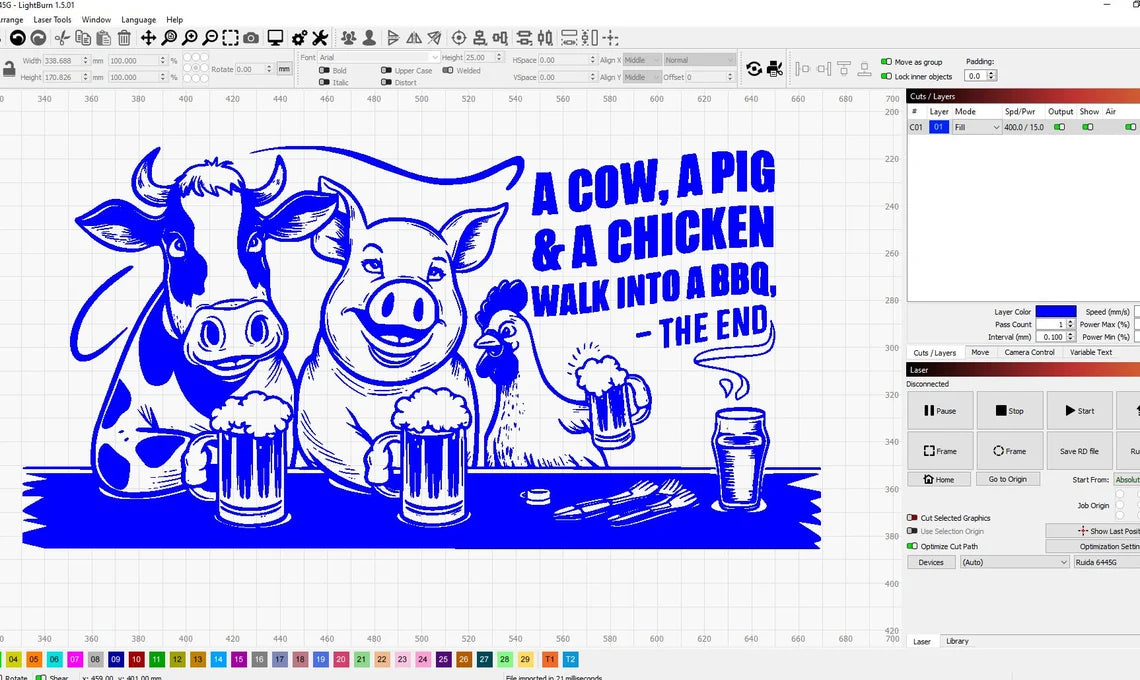Viewport: 1140px width, 680px height.
Task: Open device settings wrench and screwdriver icon
Action: tap(320, 38)
